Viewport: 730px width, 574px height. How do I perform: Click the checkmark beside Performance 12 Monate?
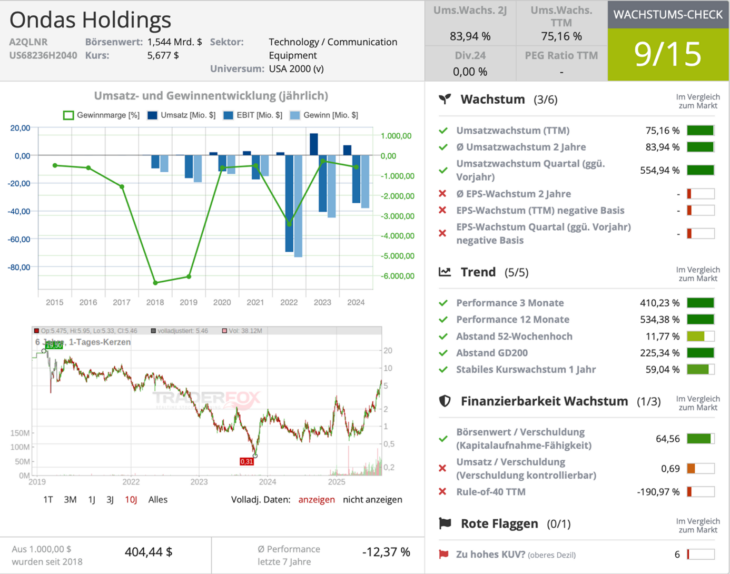(x=443, y=320)
